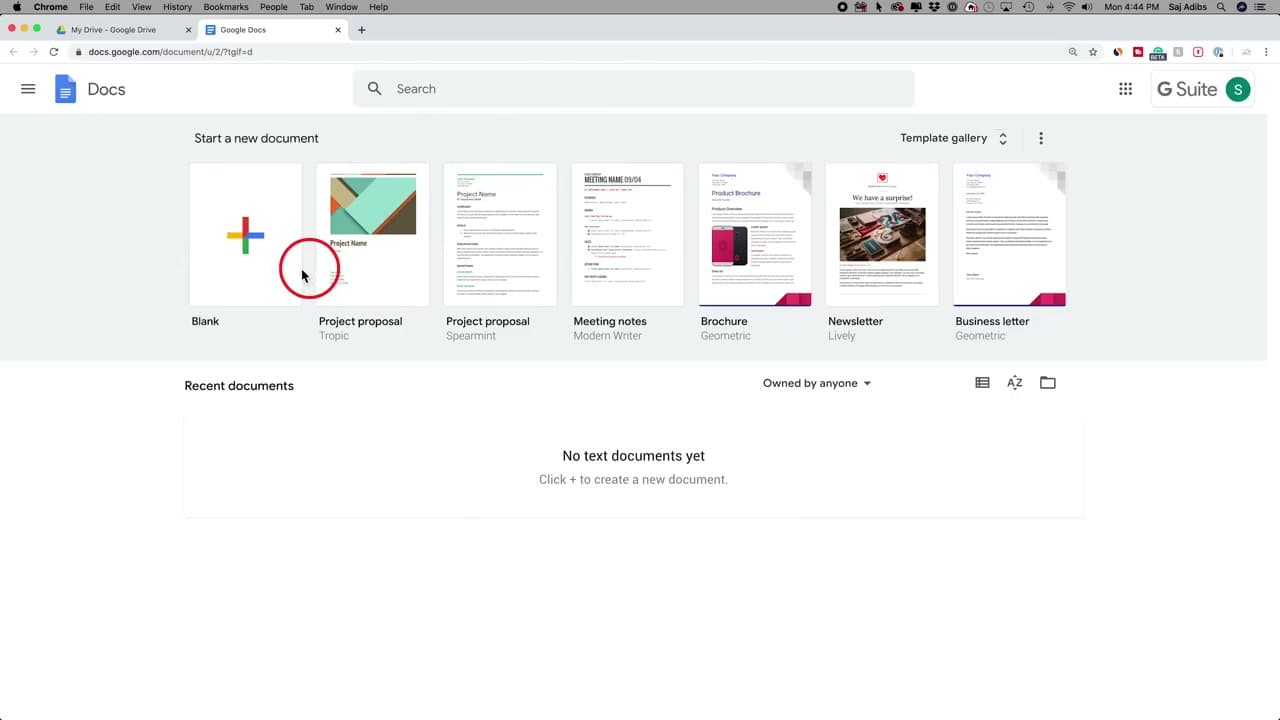Open the Dropbox menu bar icon
This screenshot has height=720, width=1280.
[934, 7]
